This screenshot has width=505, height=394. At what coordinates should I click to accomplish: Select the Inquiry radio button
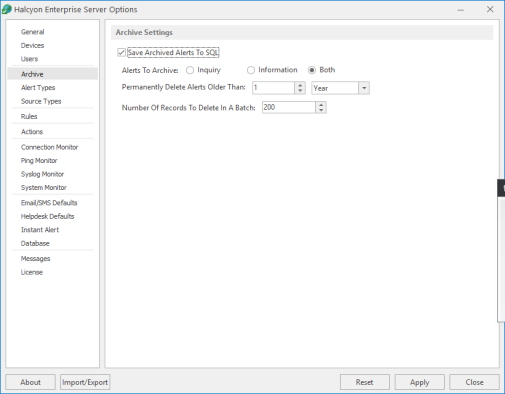(190, 70)
